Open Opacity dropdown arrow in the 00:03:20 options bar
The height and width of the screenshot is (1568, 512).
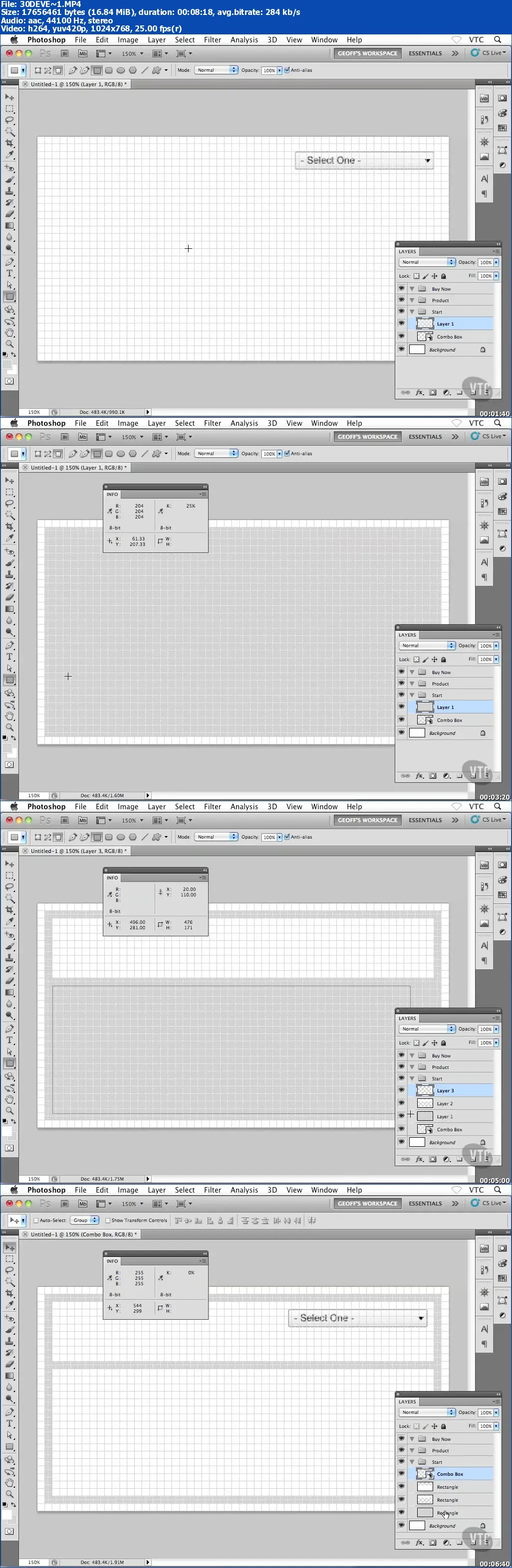(x=280, y=454)
